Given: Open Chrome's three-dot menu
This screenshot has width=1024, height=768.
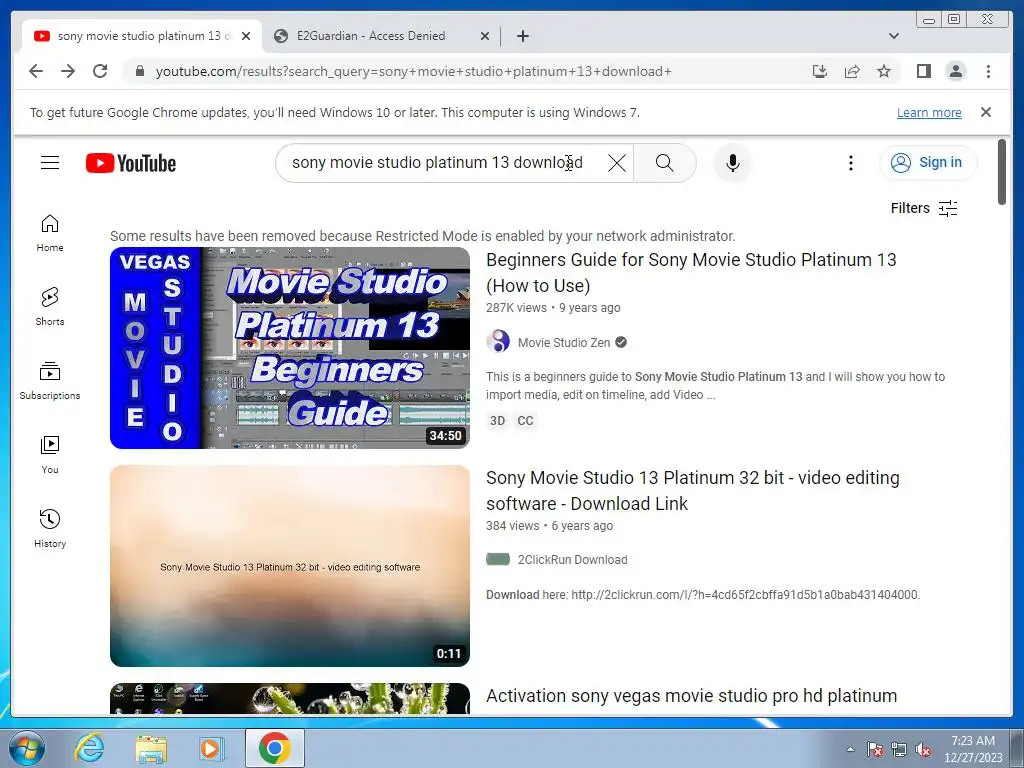Looking at the screenshot, I should [988, 71].
